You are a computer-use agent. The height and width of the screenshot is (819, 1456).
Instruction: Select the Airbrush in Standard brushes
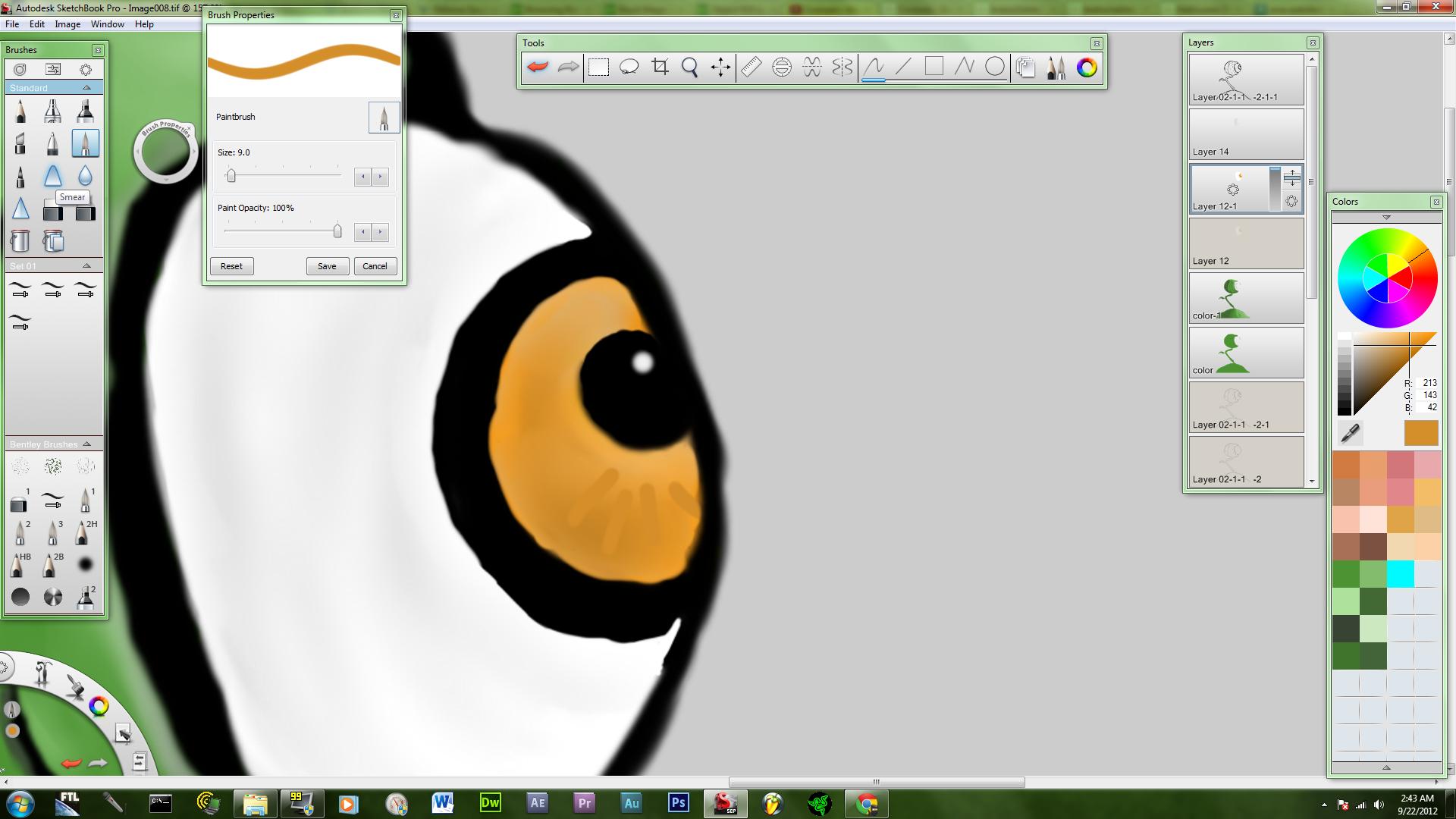(x=52, y=111)
